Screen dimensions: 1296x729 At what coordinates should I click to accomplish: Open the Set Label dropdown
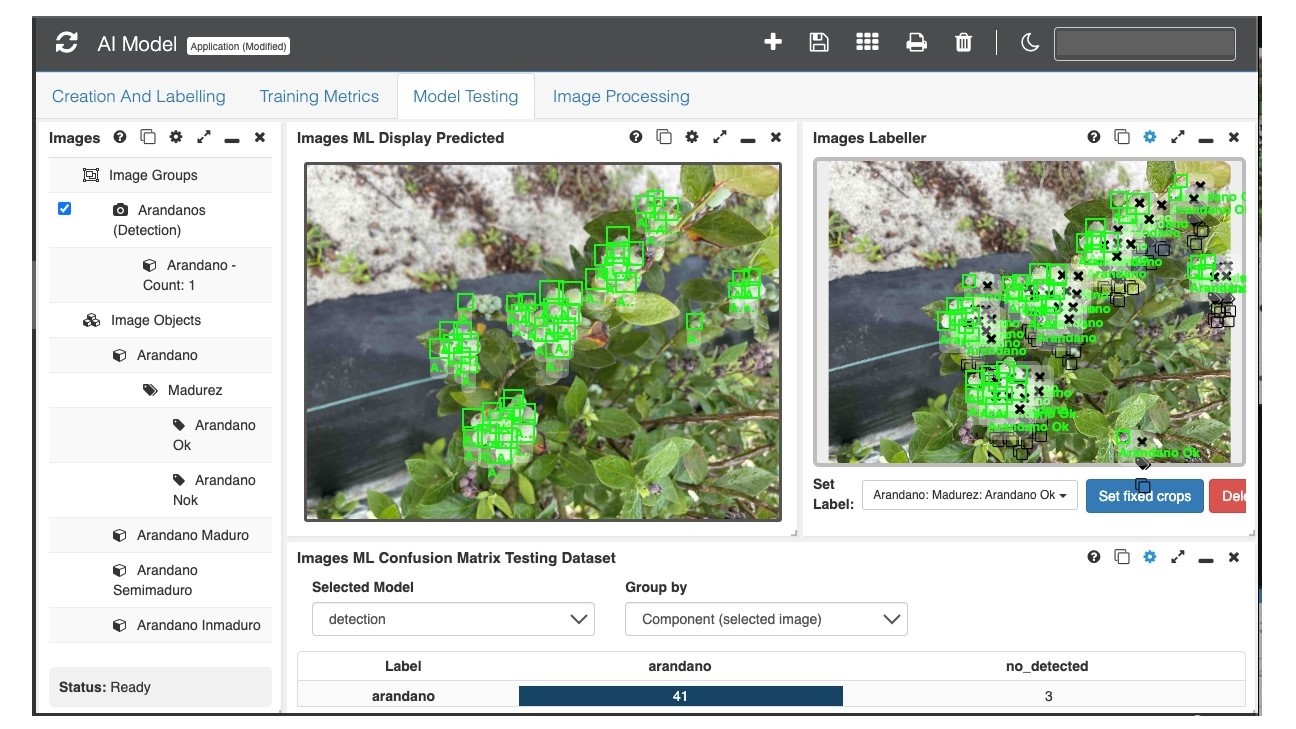coord(968,495)
